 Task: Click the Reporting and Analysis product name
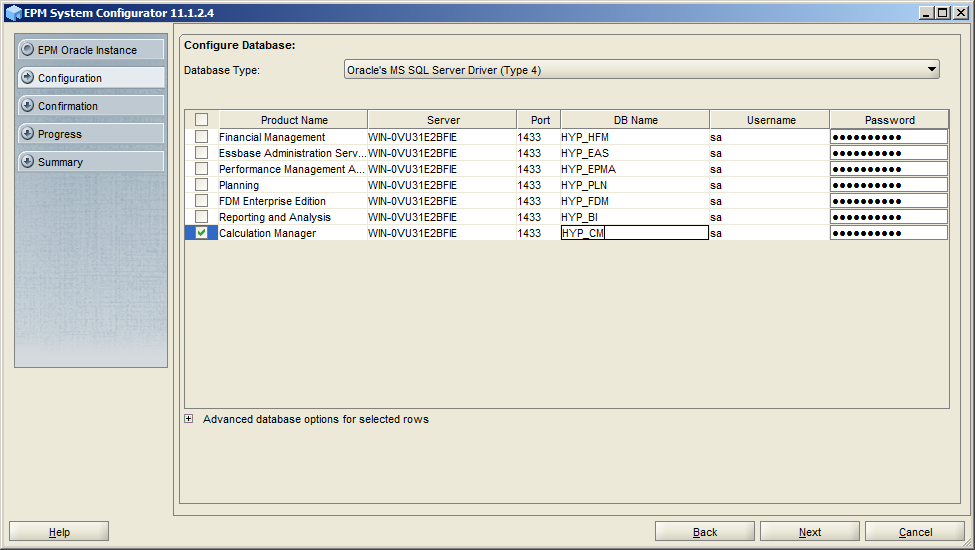click(x=275, y=217)
